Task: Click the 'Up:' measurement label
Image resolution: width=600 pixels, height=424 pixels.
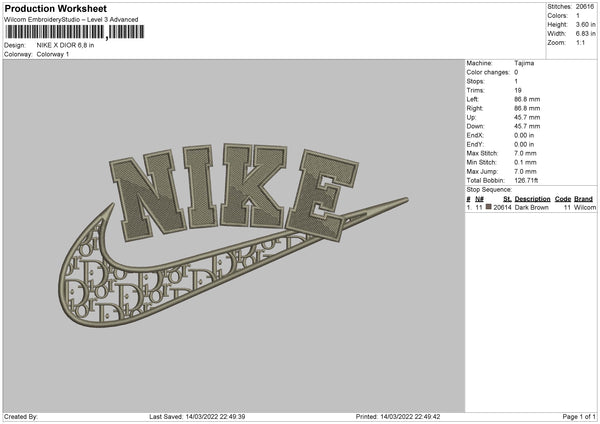Action: pyautogui.click(x=471, y=117)
